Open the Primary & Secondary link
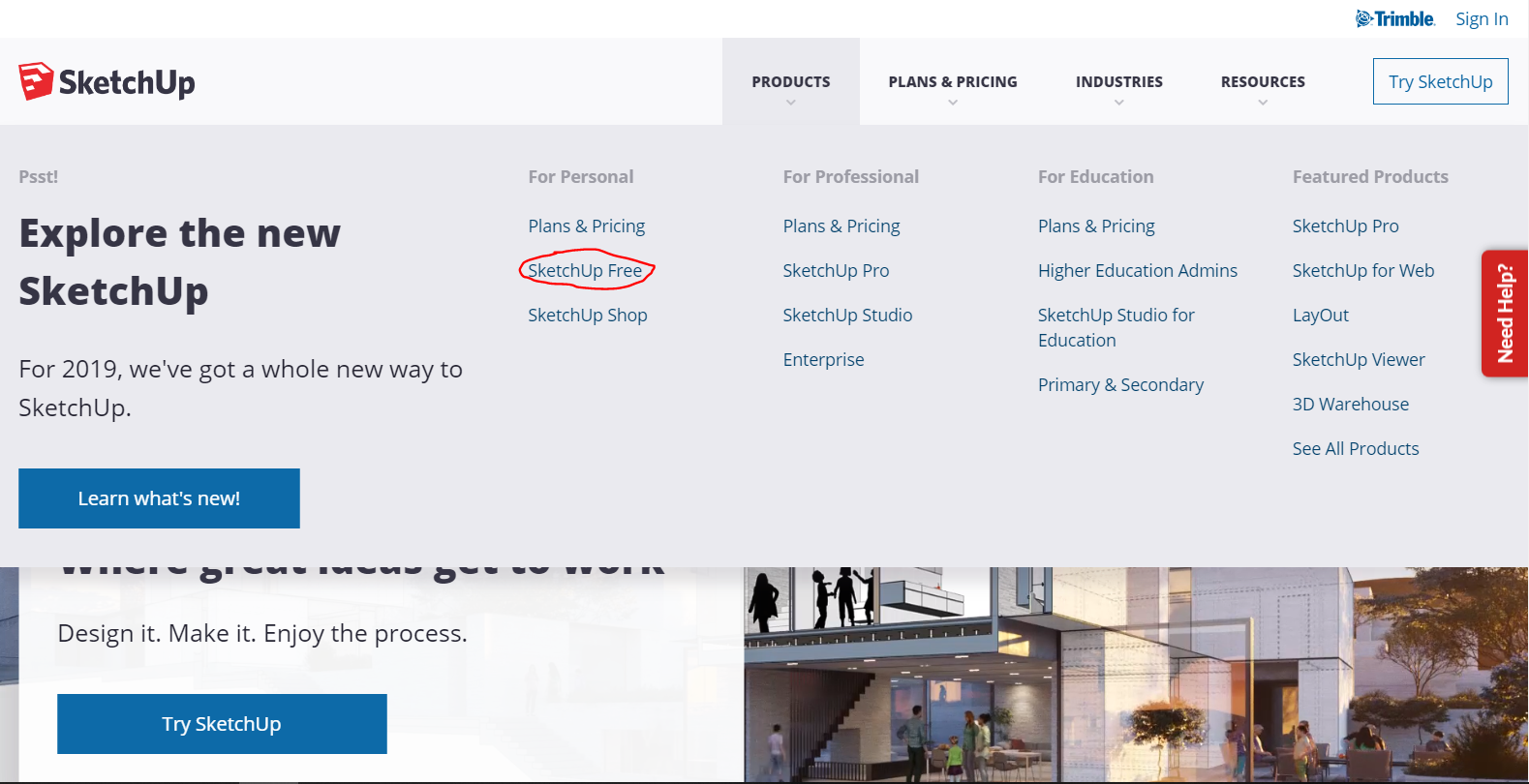 pyautogui.click(x=1120, y=384)
